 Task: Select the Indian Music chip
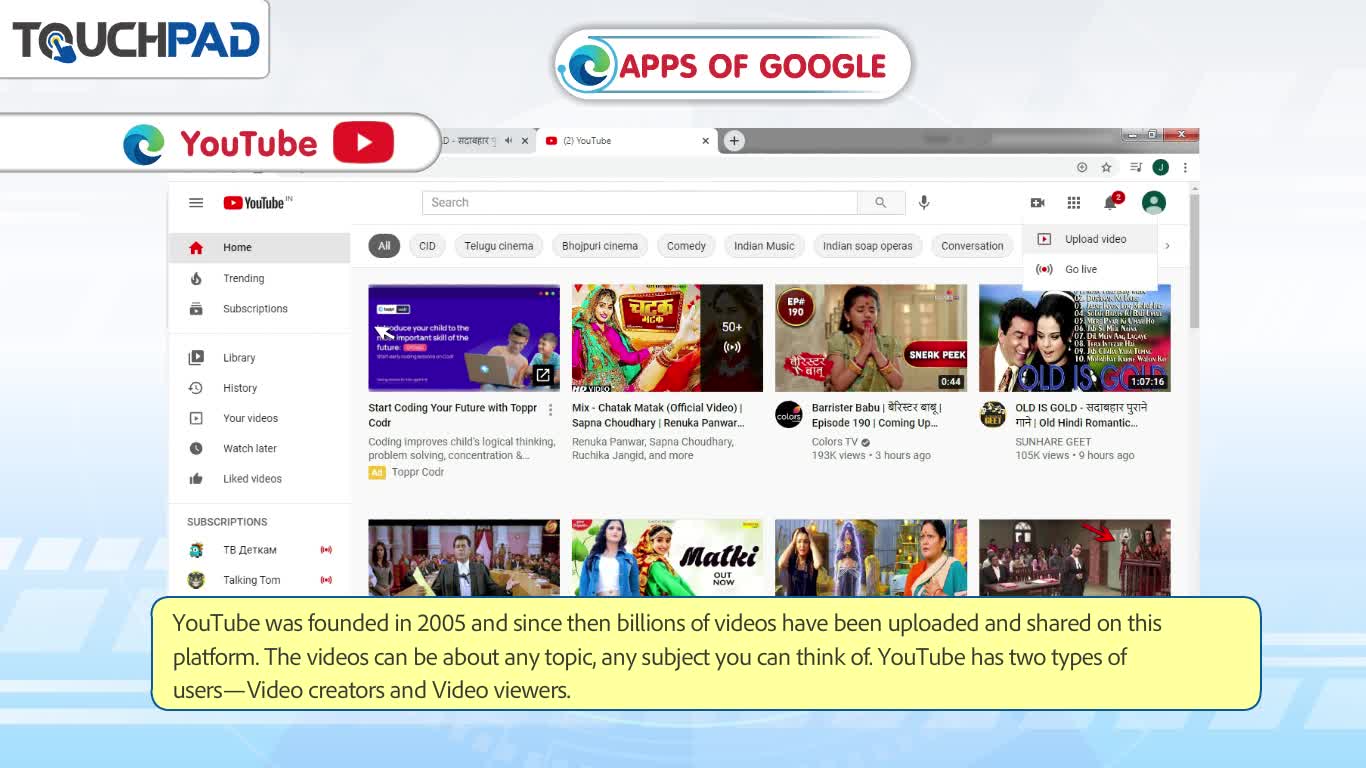click(x=764, y=246)
